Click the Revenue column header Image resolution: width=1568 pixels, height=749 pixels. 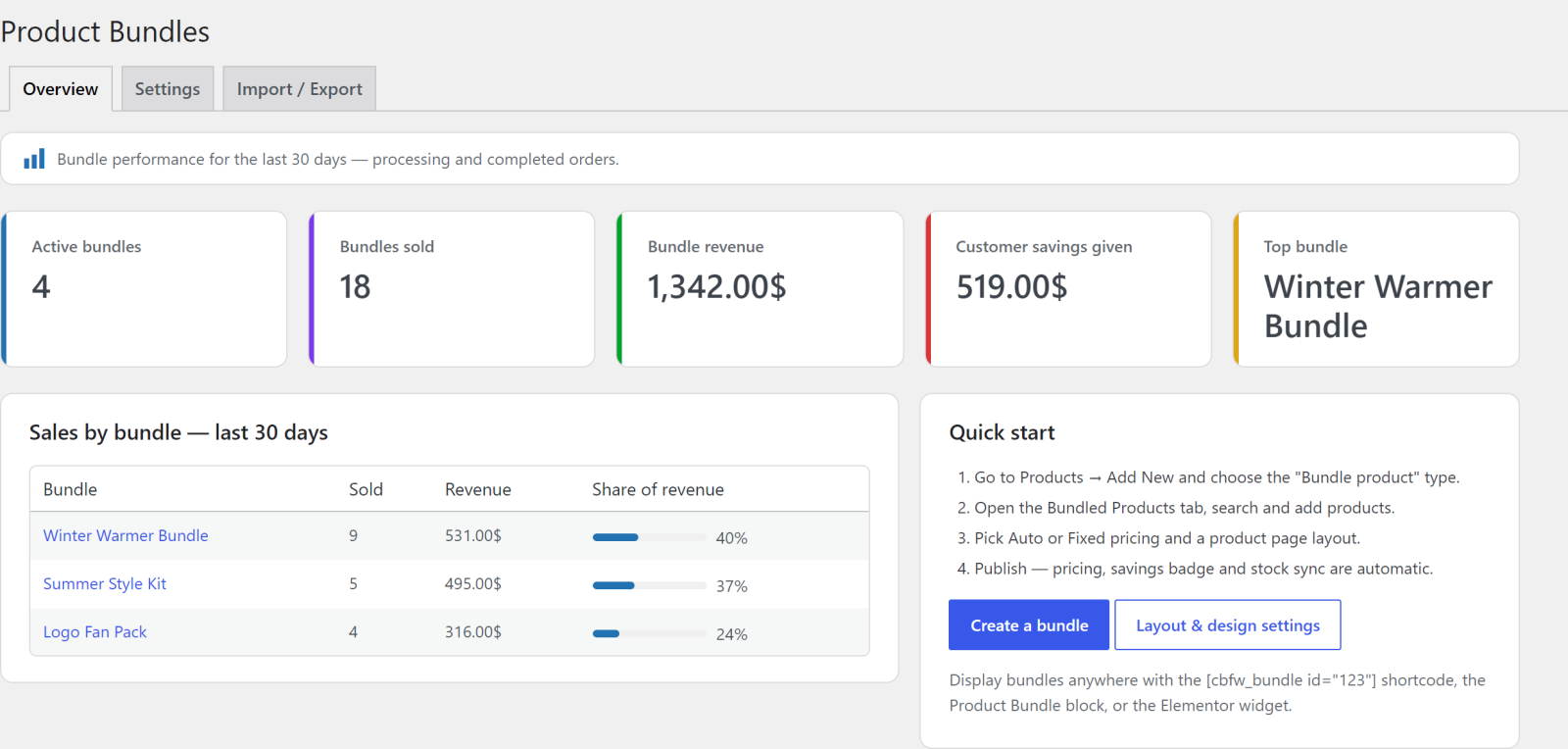click(x=478, y=489)
